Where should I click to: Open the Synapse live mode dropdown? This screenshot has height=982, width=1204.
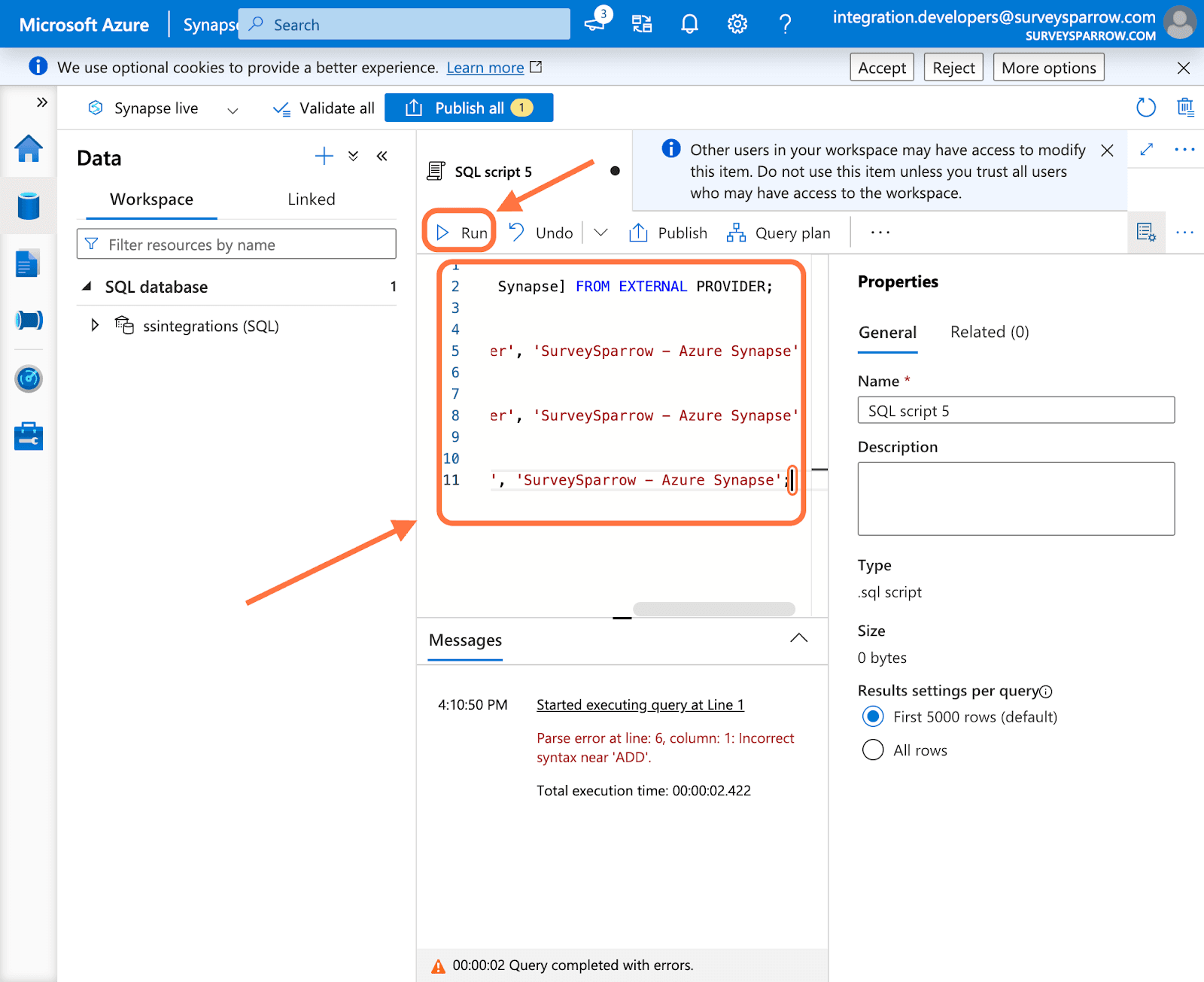[233, 109]
